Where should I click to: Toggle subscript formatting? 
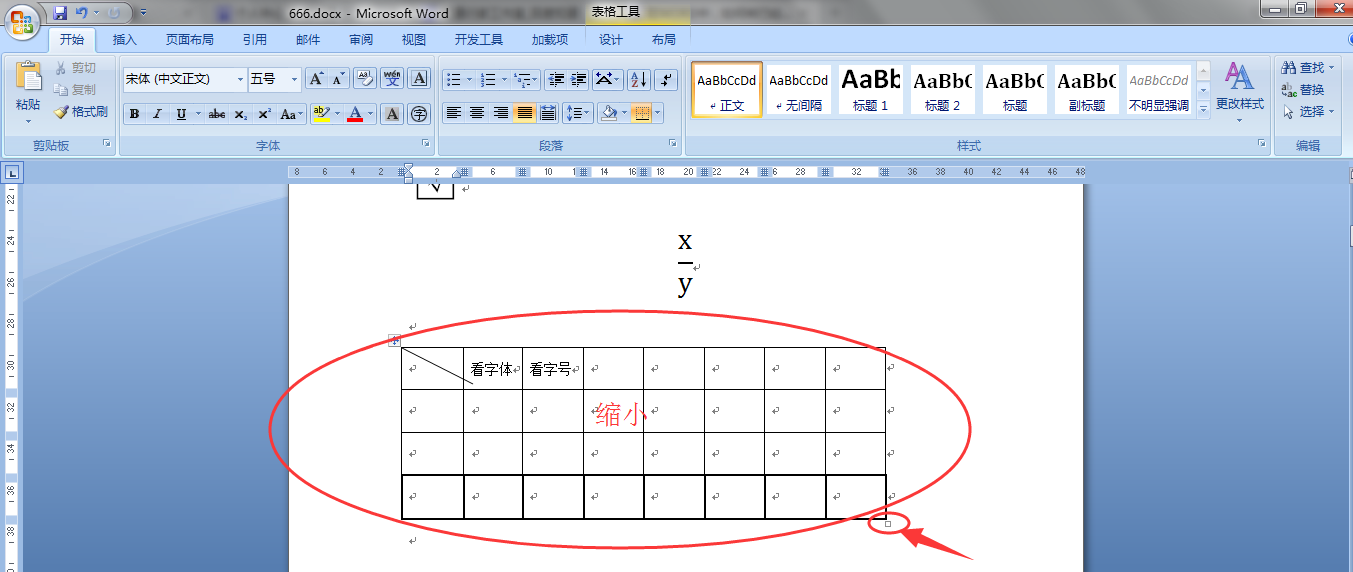click(241, 114)
